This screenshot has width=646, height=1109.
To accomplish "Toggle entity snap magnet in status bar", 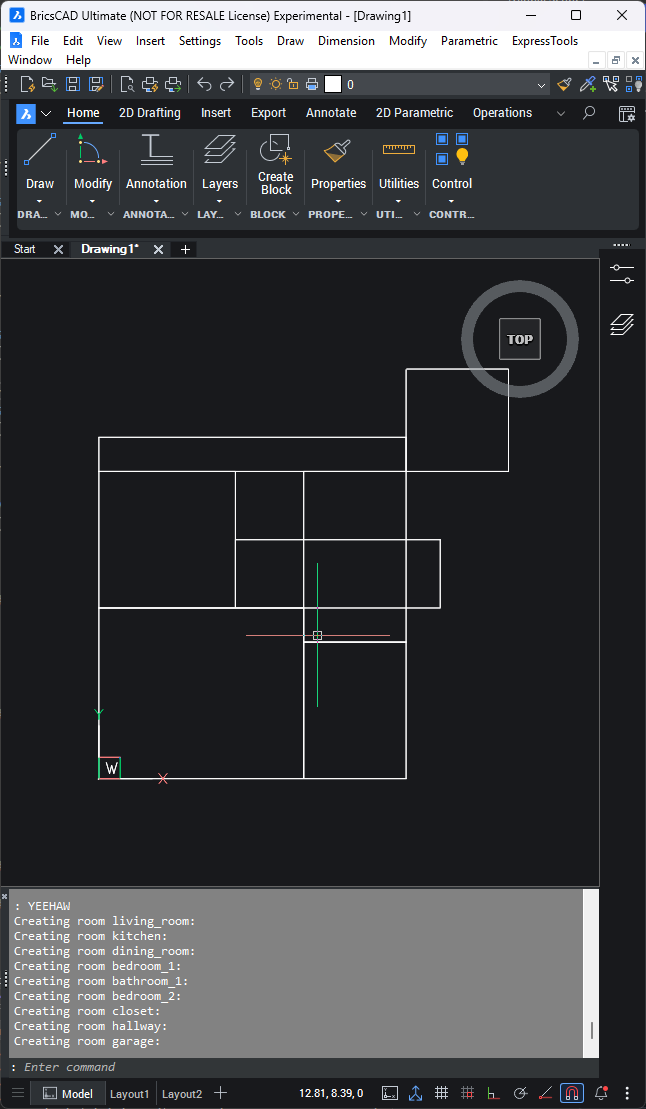I will [x=572, y=1093].
